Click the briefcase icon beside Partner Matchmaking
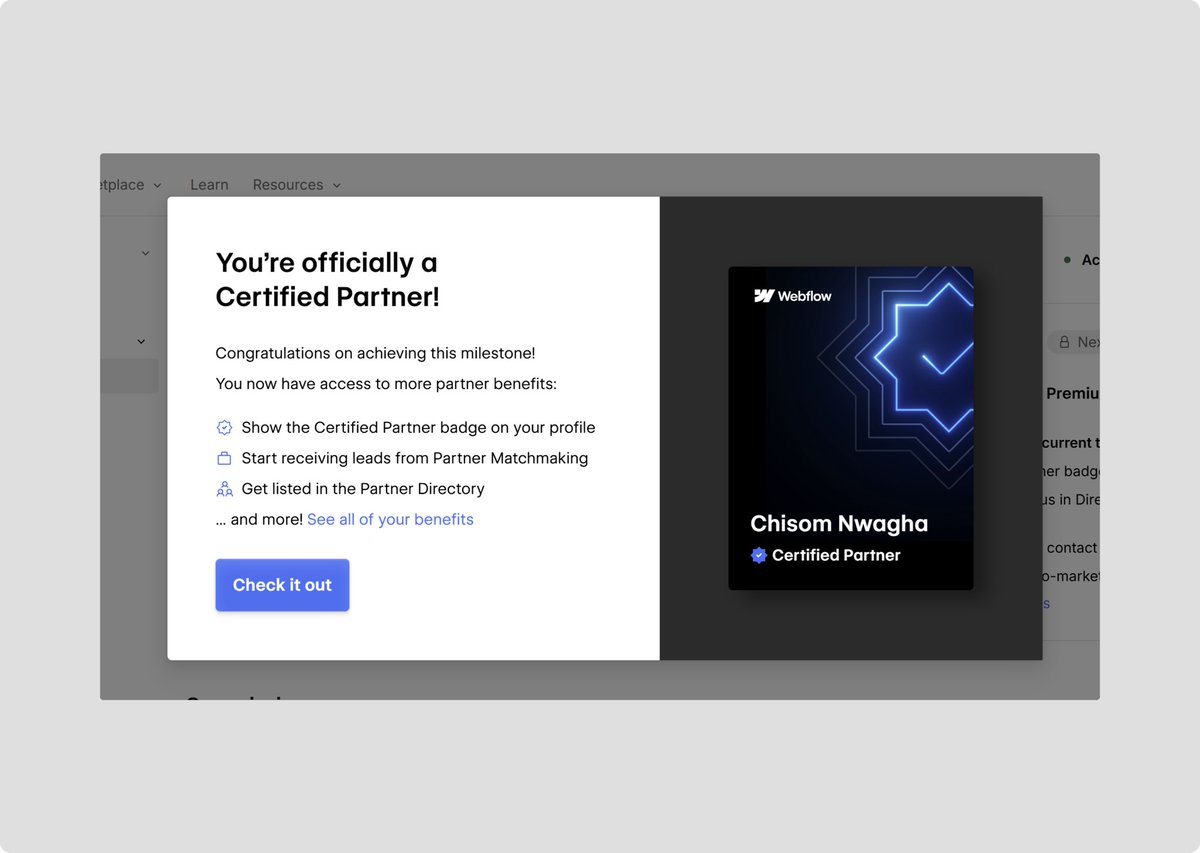Screen dimensions: 1200x853 click(x=224, y=458)
